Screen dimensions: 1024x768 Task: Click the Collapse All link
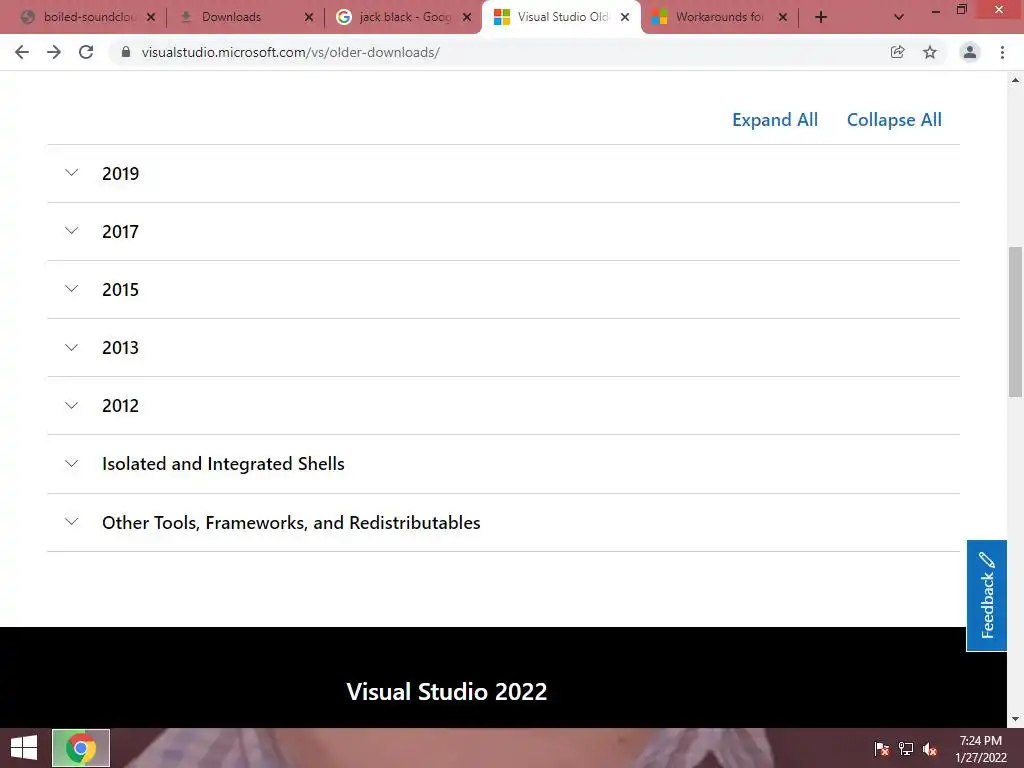(894, 120)
